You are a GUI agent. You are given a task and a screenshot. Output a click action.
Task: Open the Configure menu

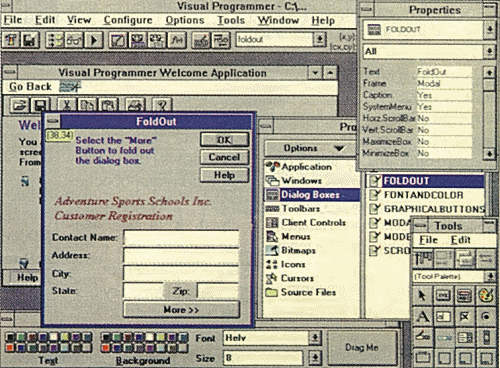[x=128, y=20]
